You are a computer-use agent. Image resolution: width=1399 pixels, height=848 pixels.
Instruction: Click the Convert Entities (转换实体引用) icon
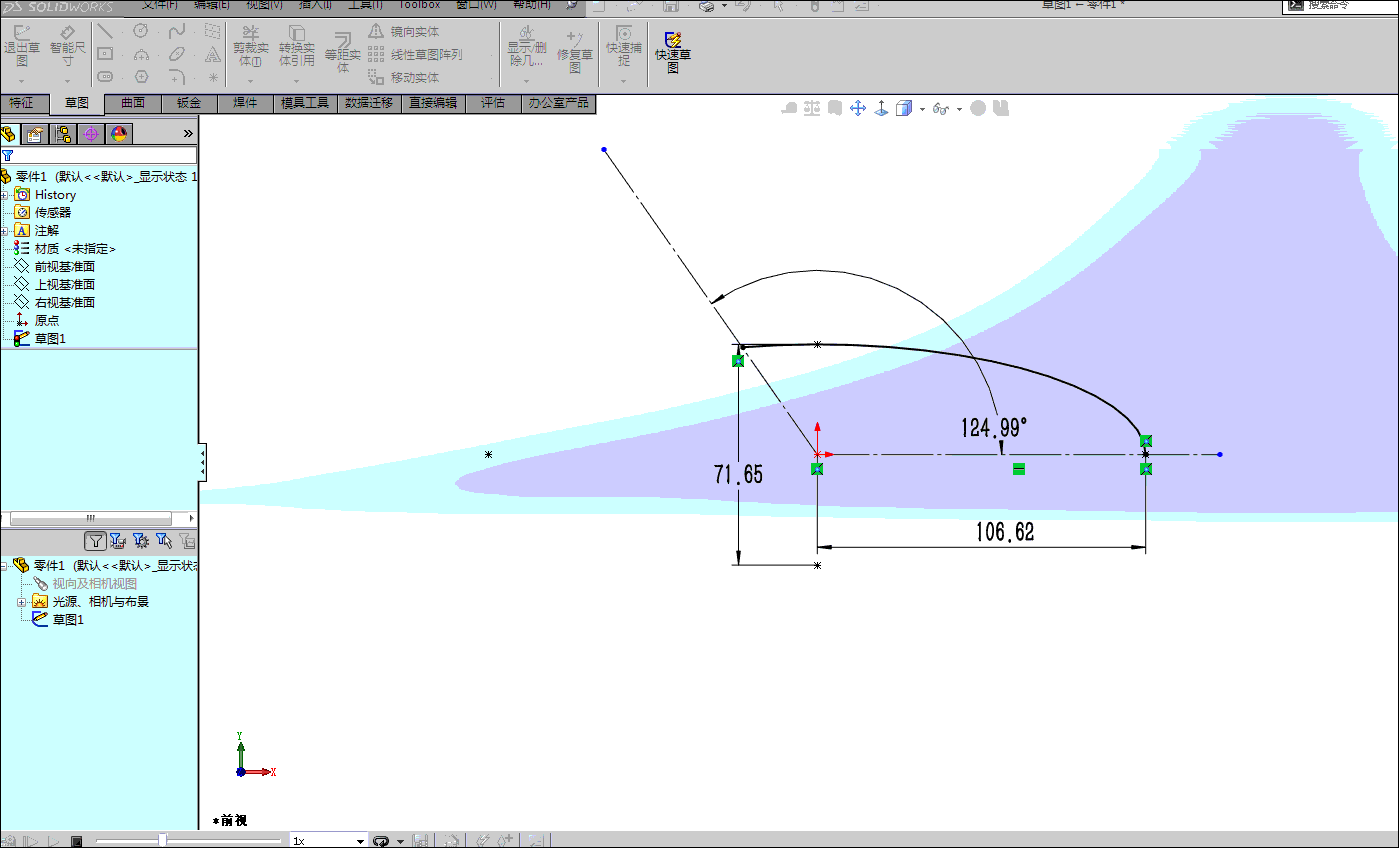296,45
